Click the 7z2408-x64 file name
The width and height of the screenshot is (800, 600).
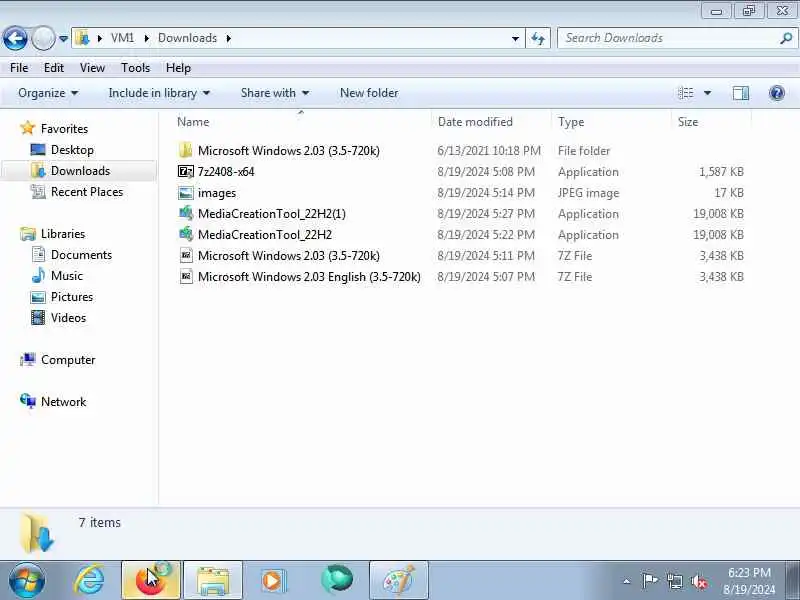[x=226, y=171]
